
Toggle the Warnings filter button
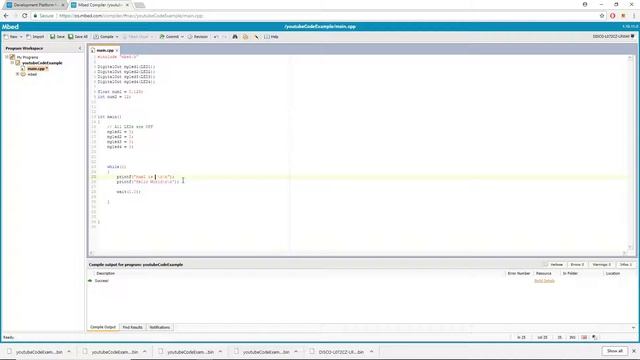pyautogui.click(x=602, y=264)
